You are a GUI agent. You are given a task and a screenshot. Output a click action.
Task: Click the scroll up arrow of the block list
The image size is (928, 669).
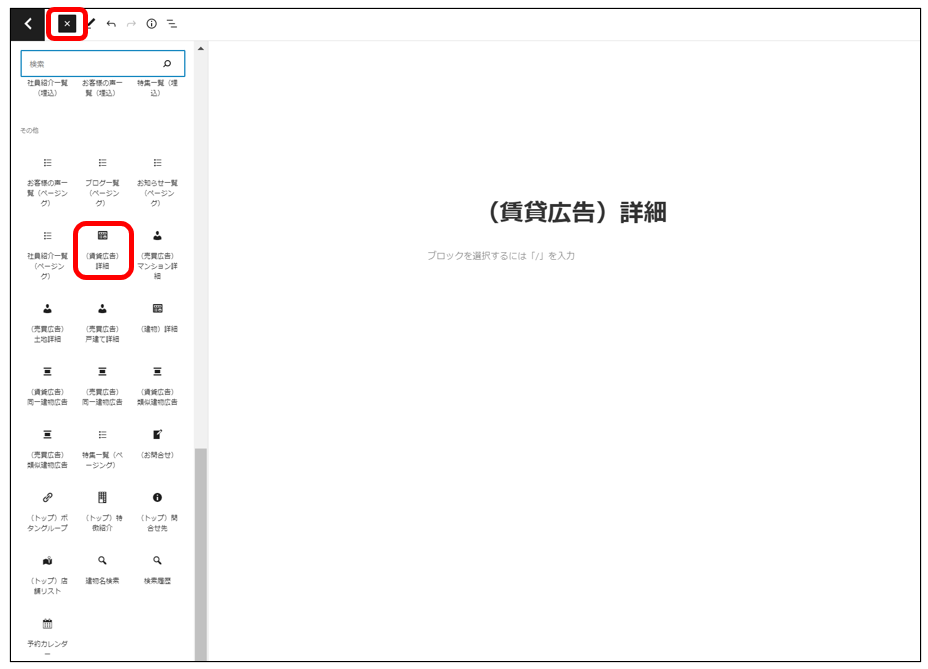coord(201,48)
